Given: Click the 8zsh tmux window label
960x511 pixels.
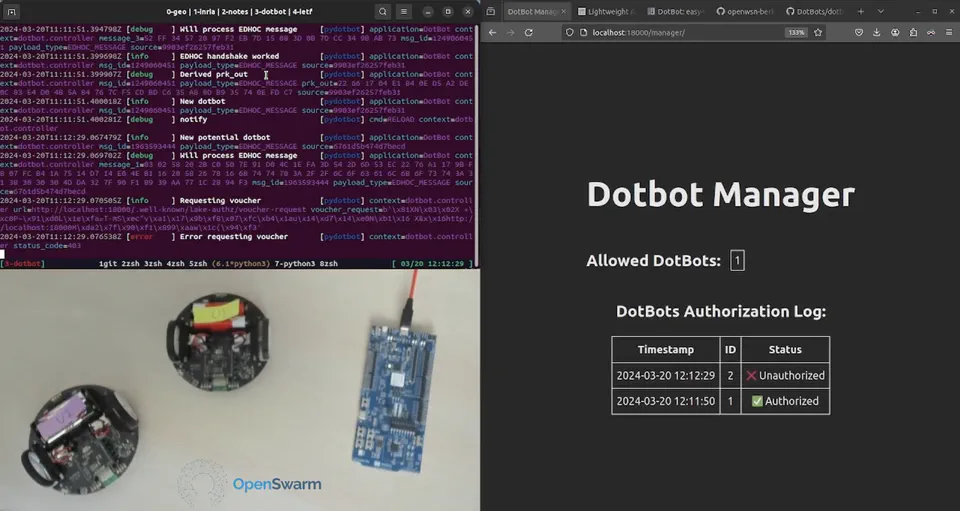Looking at the screenshot, I should point(329,264).
